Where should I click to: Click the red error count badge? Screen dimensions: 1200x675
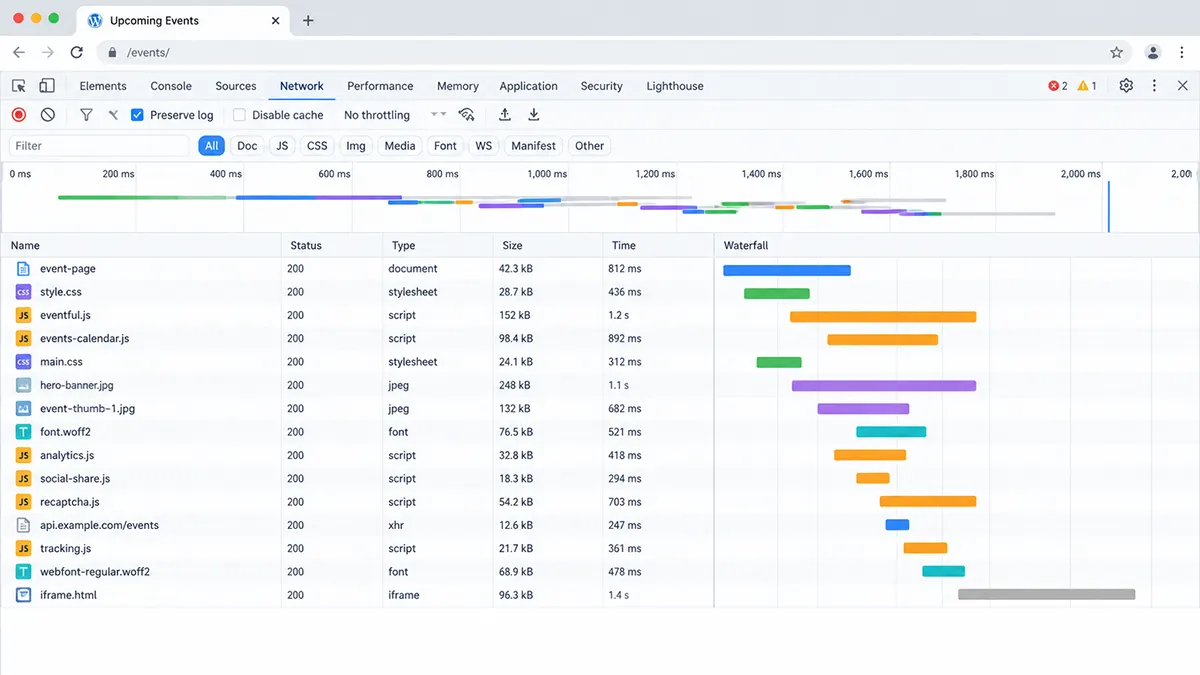click(1058, 86)
